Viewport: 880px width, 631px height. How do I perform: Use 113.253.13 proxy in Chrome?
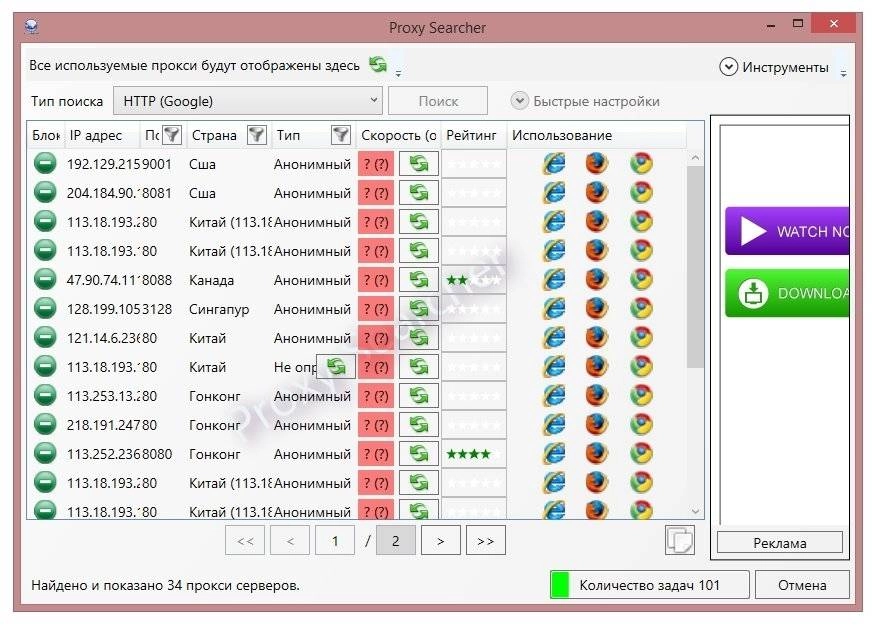coord(641,396)
